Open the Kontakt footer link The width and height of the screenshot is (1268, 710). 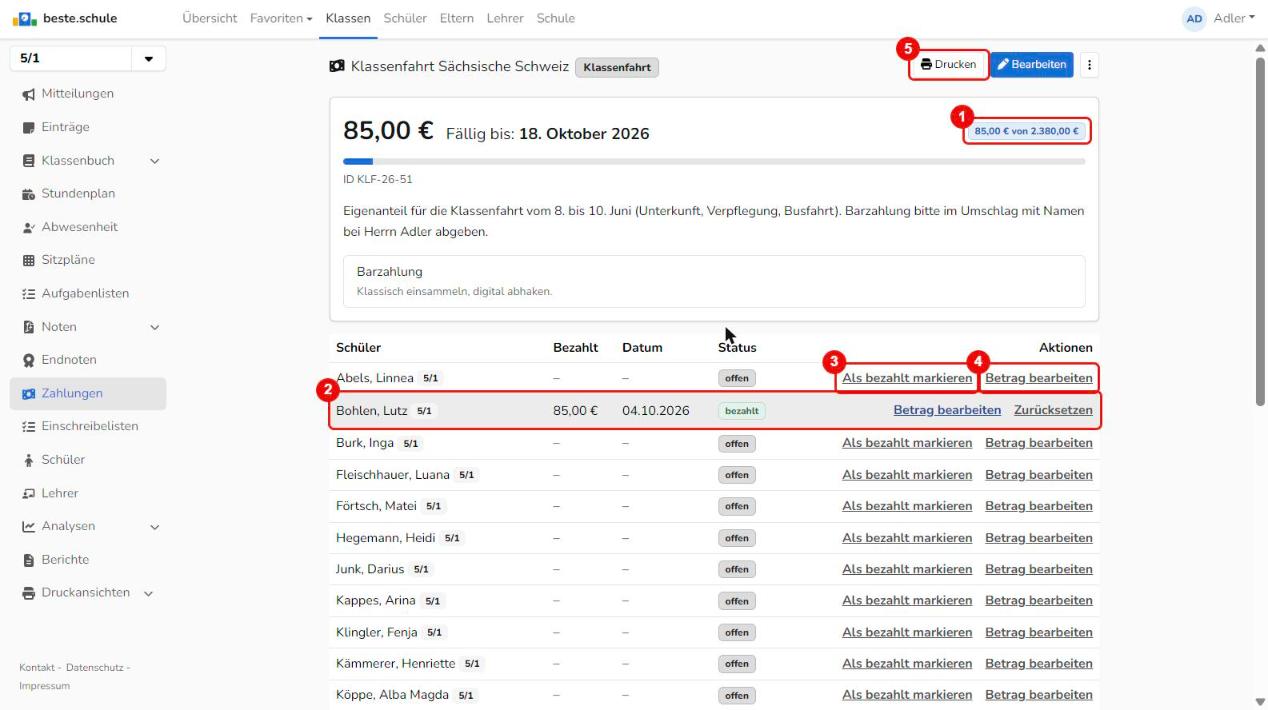click(37, 667)
